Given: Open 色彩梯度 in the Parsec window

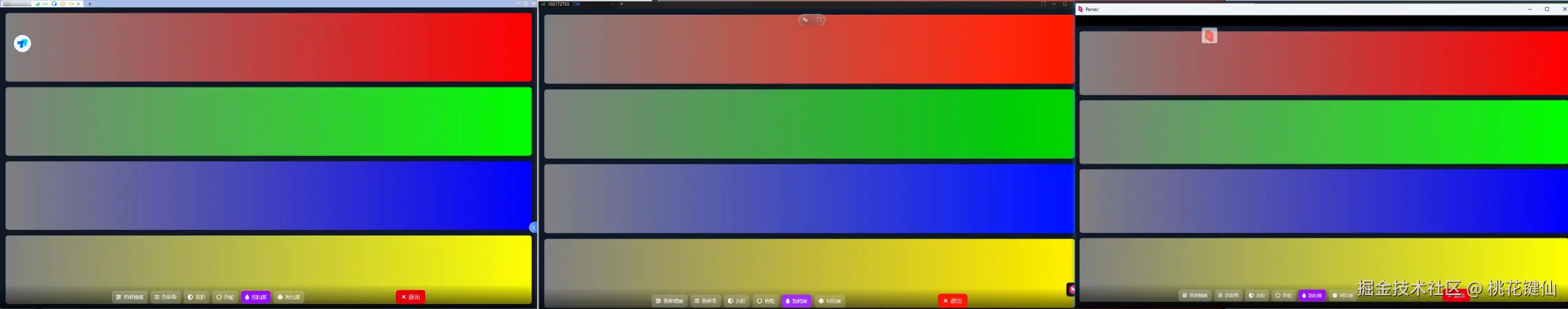Looking at the screenshot, I should tap(1195, 295).
